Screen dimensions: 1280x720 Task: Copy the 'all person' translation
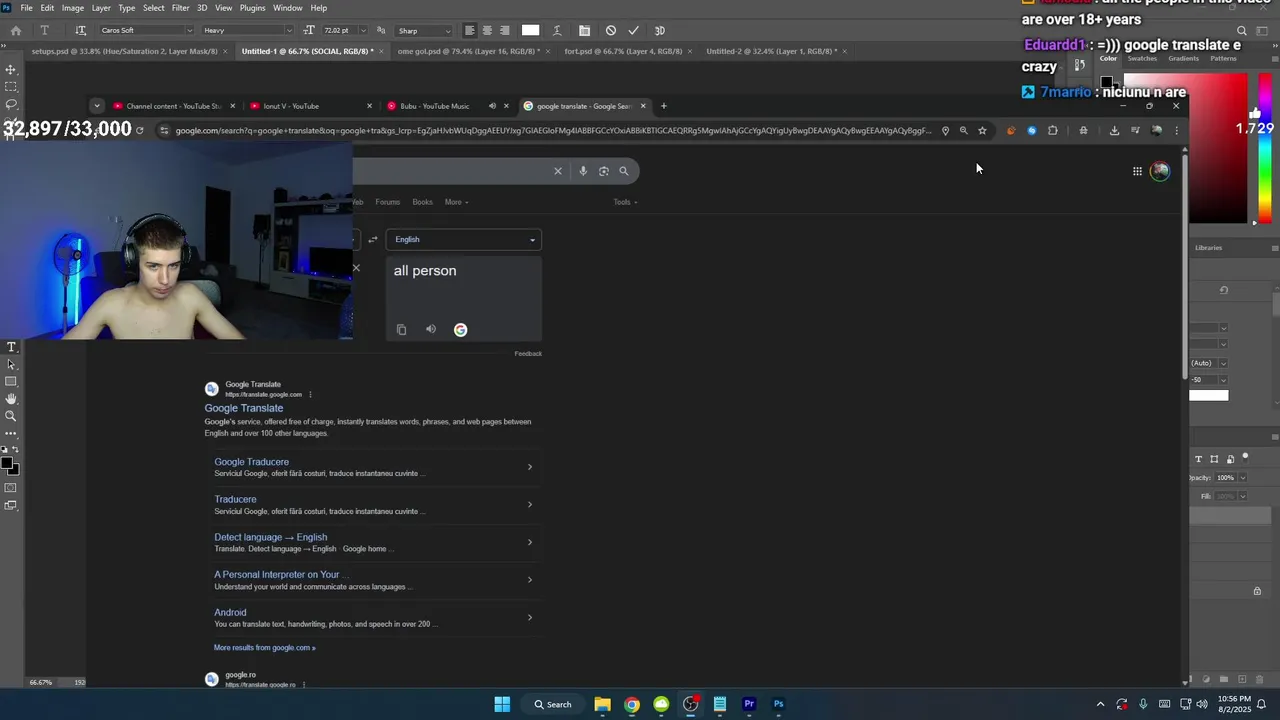point(401,330)
